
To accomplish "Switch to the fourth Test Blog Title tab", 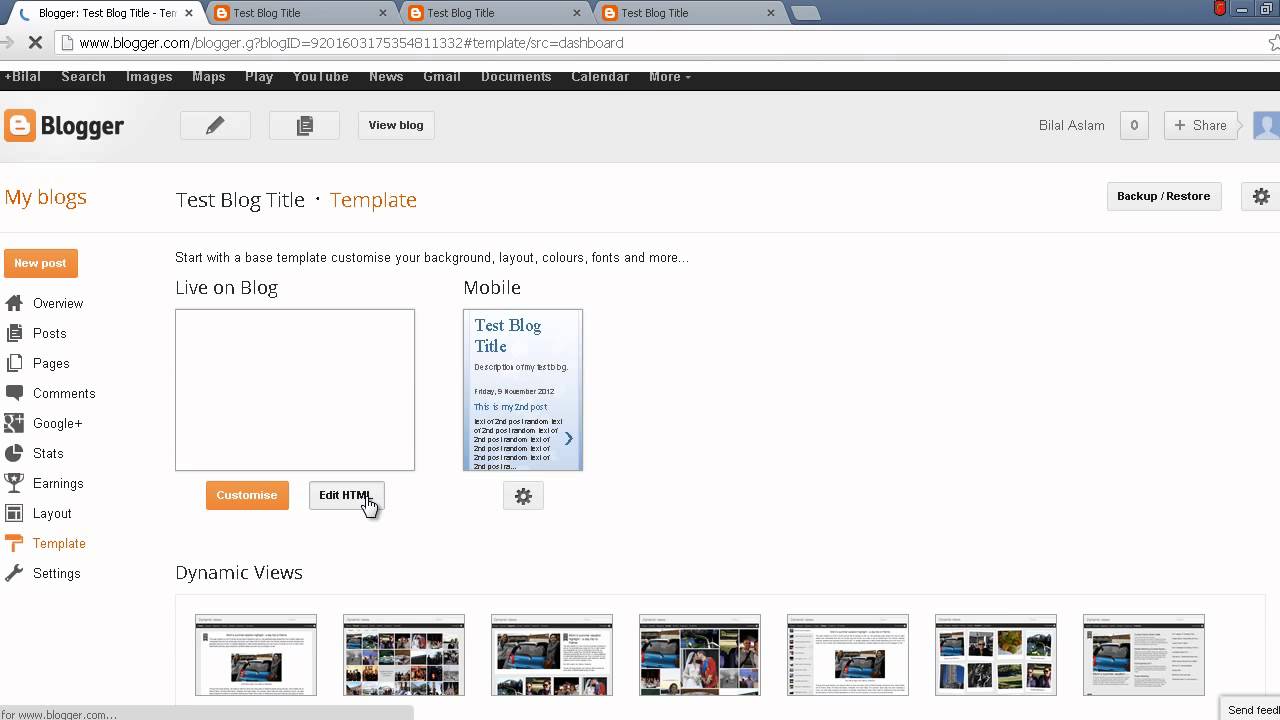I will click(x=688, y=13).
